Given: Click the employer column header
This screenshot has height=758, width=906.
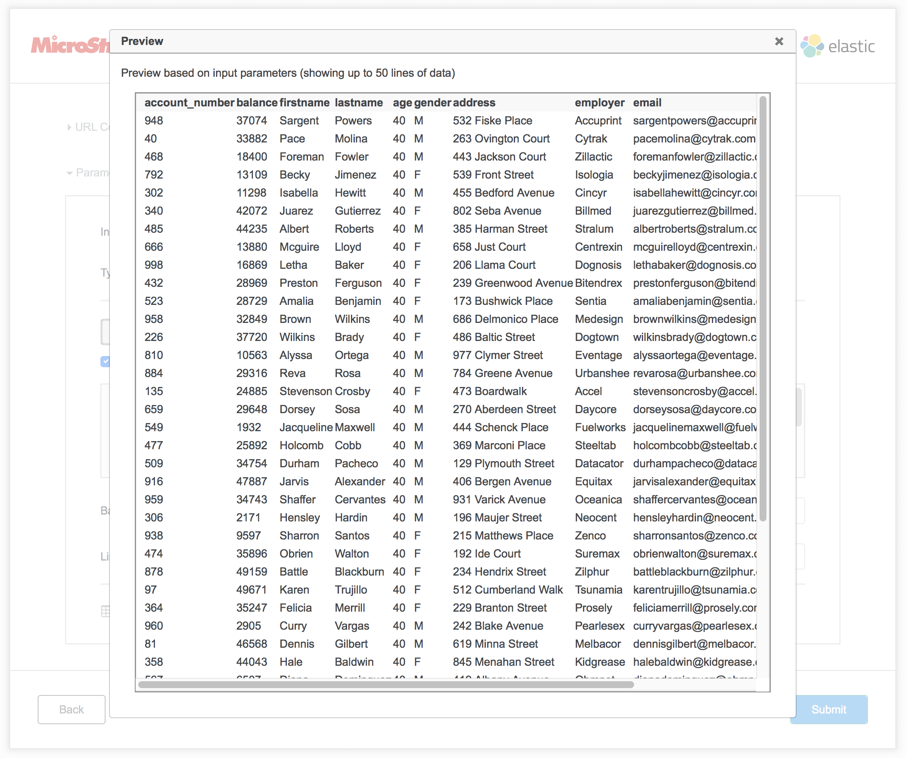Looking at the screenshot, I should (x=598, y=102).
